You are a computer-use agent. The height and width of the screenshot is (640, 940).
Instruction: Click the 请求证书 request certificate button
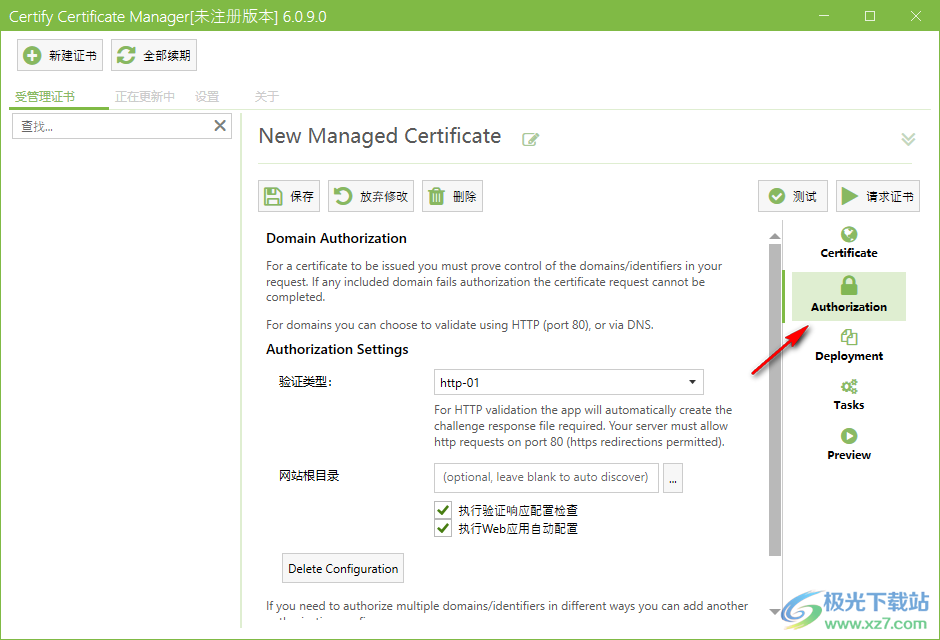878,196
